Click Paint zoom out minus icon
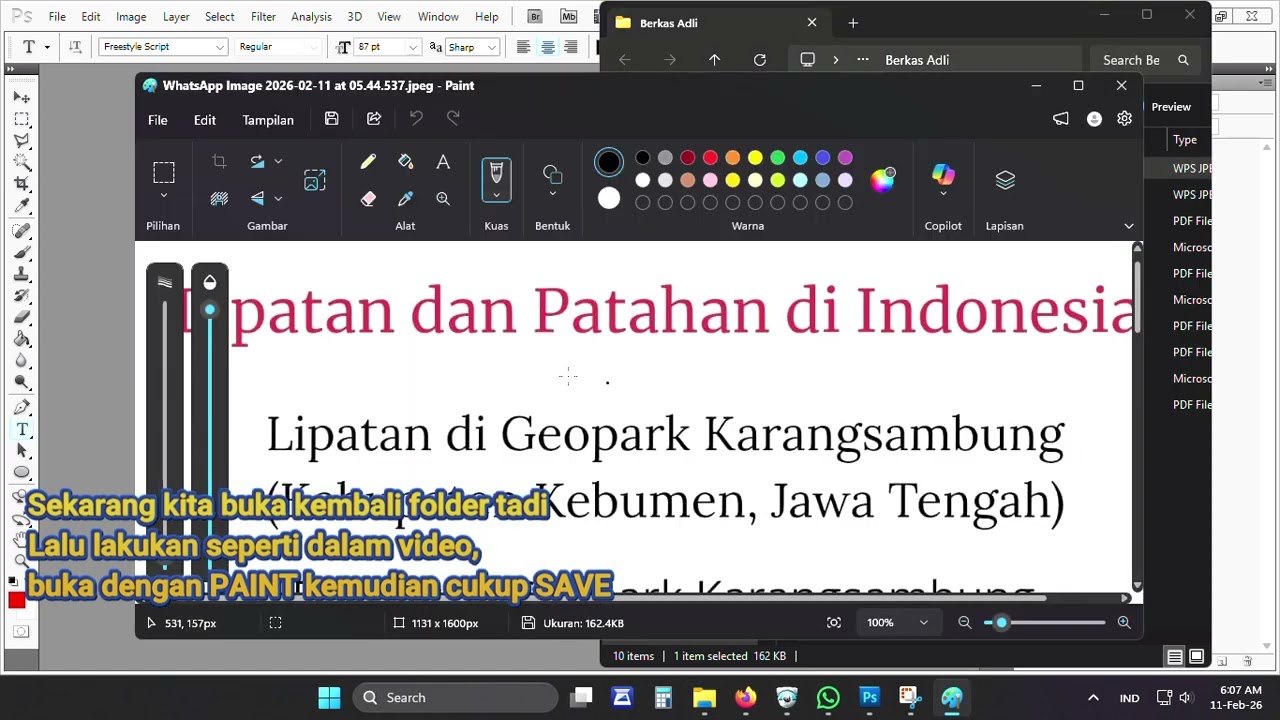This screenshot has height=720, width=1280. [x=964, y=623]
